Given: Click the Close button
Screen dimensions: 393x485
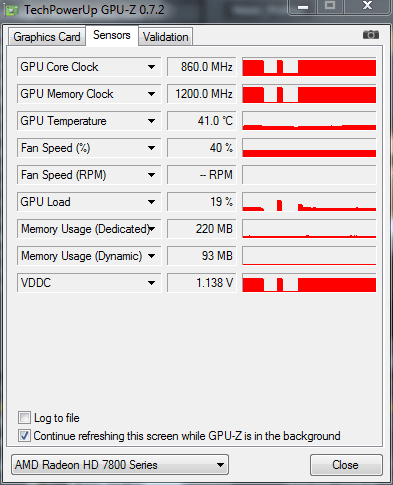Looking at the screenshot, I should point(346,465).
